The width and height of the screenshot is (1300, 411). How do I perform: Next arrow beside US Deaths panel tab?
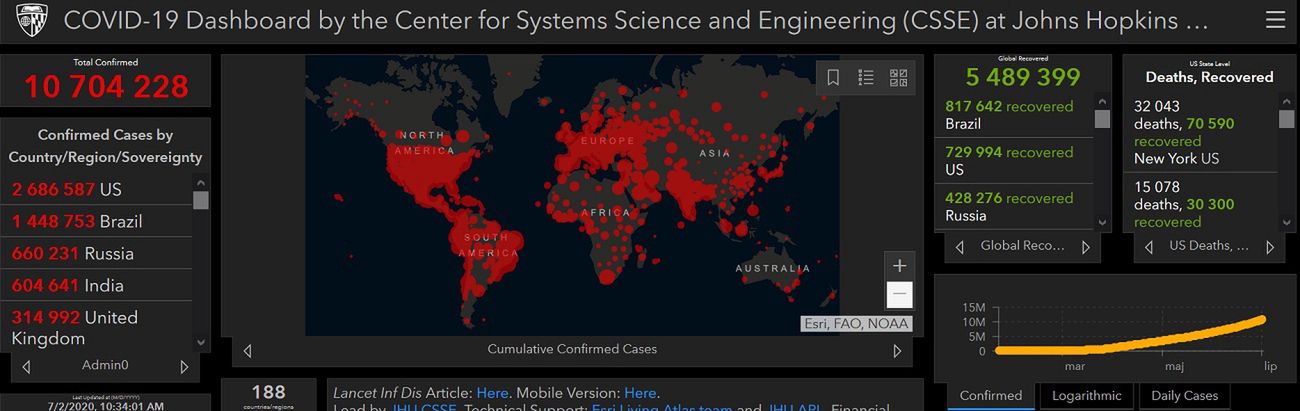click(x=1270, y=246)
